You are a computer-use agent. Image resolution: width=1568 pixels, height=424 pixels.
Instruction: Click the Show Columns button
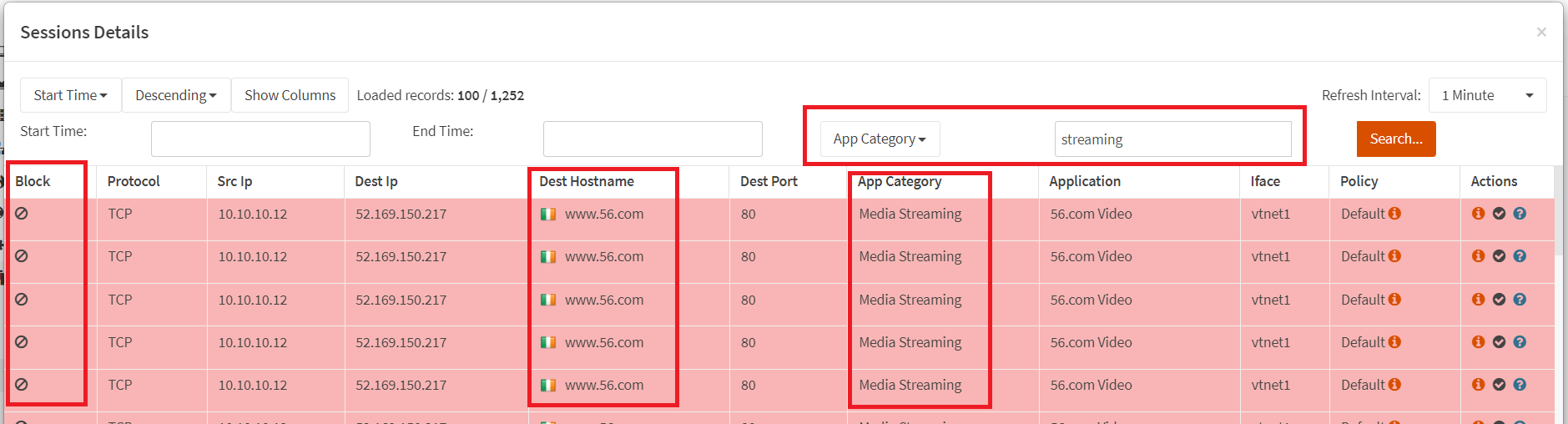click(290, 95)
